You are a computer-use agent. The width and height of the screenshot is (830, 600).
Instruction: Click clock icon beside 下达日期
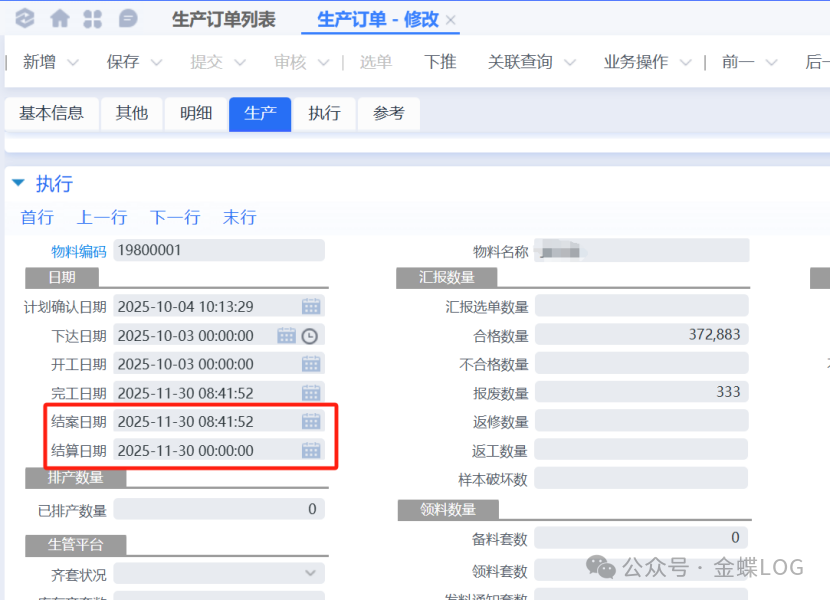(310, 336)
